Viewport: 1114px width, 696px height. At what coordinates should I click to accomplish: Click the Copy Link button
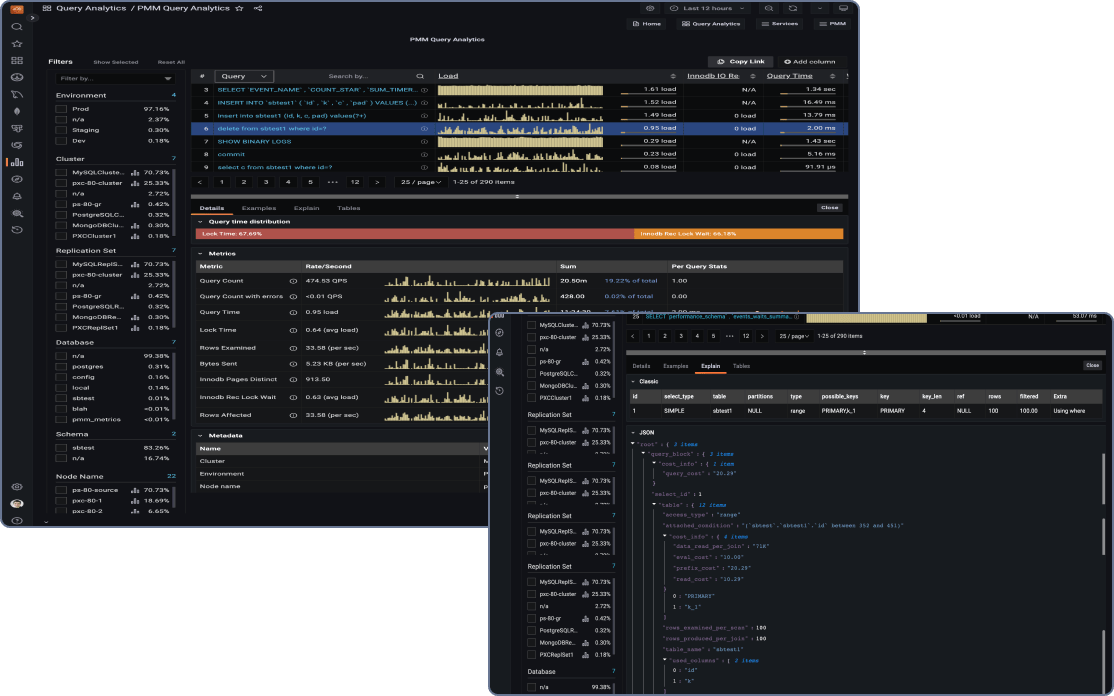(x=740, y=61)
